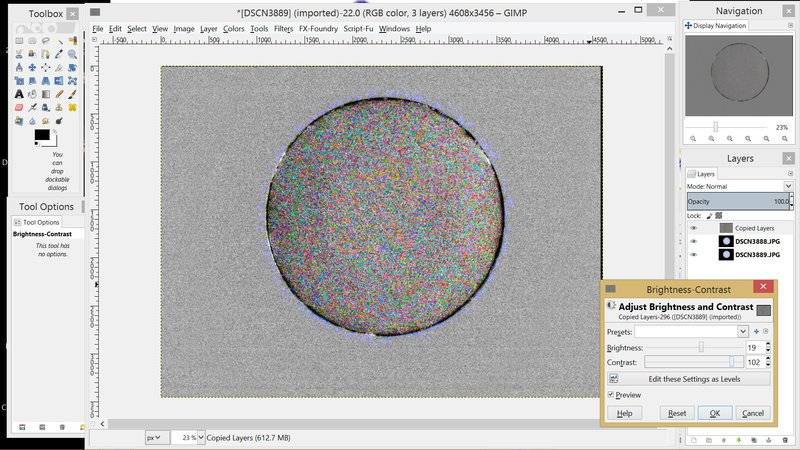
Task: Click the add preset plus icon
Action: [x=756, y=331]
